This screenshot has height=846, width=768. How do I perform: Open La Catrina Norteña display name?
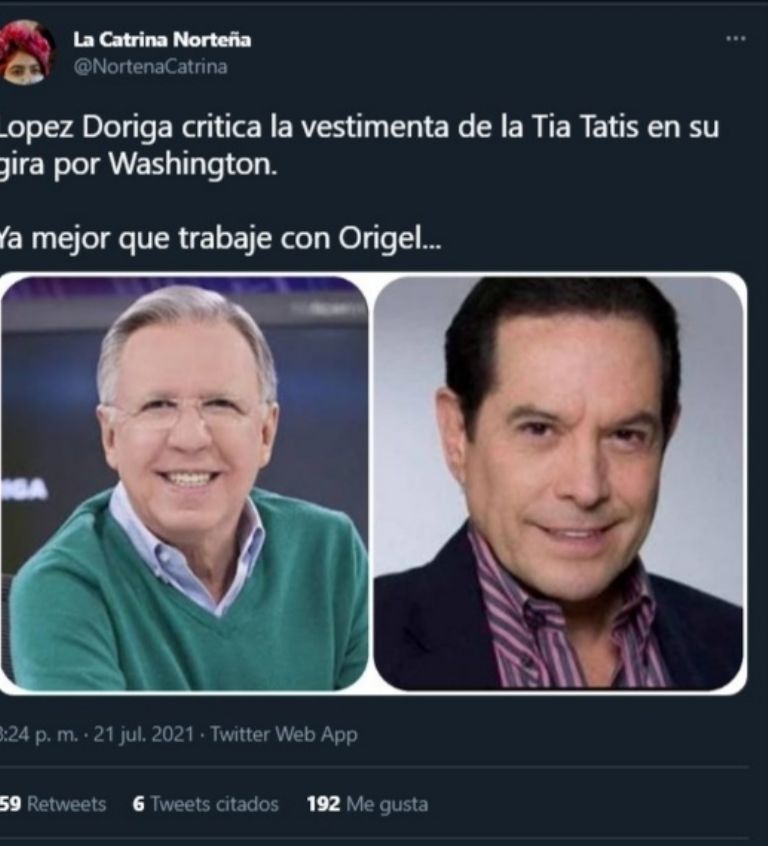pos(162,39)
